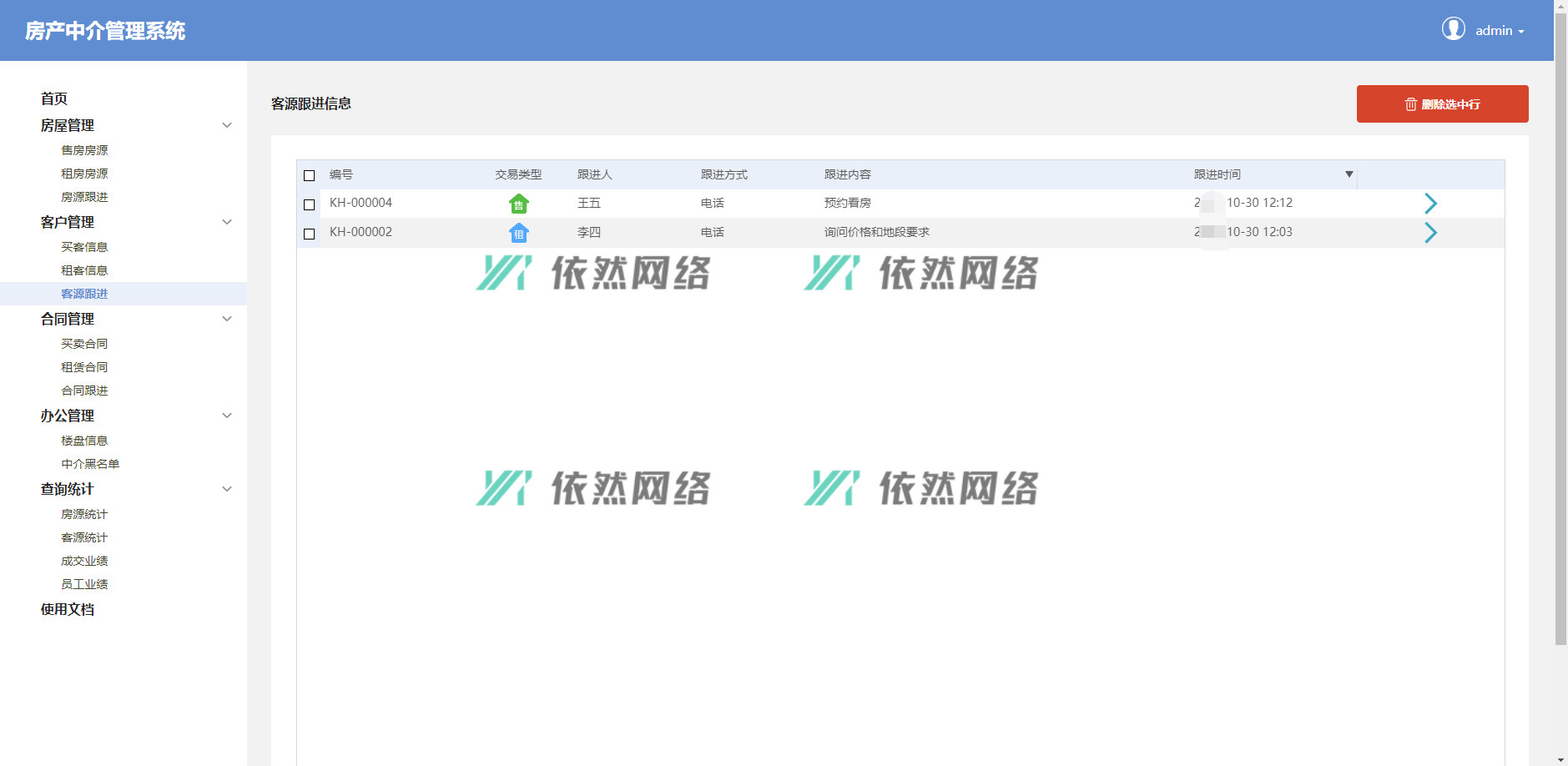
Task: Sort by 跟进时间 using the column arrow
Action: 1349,174
